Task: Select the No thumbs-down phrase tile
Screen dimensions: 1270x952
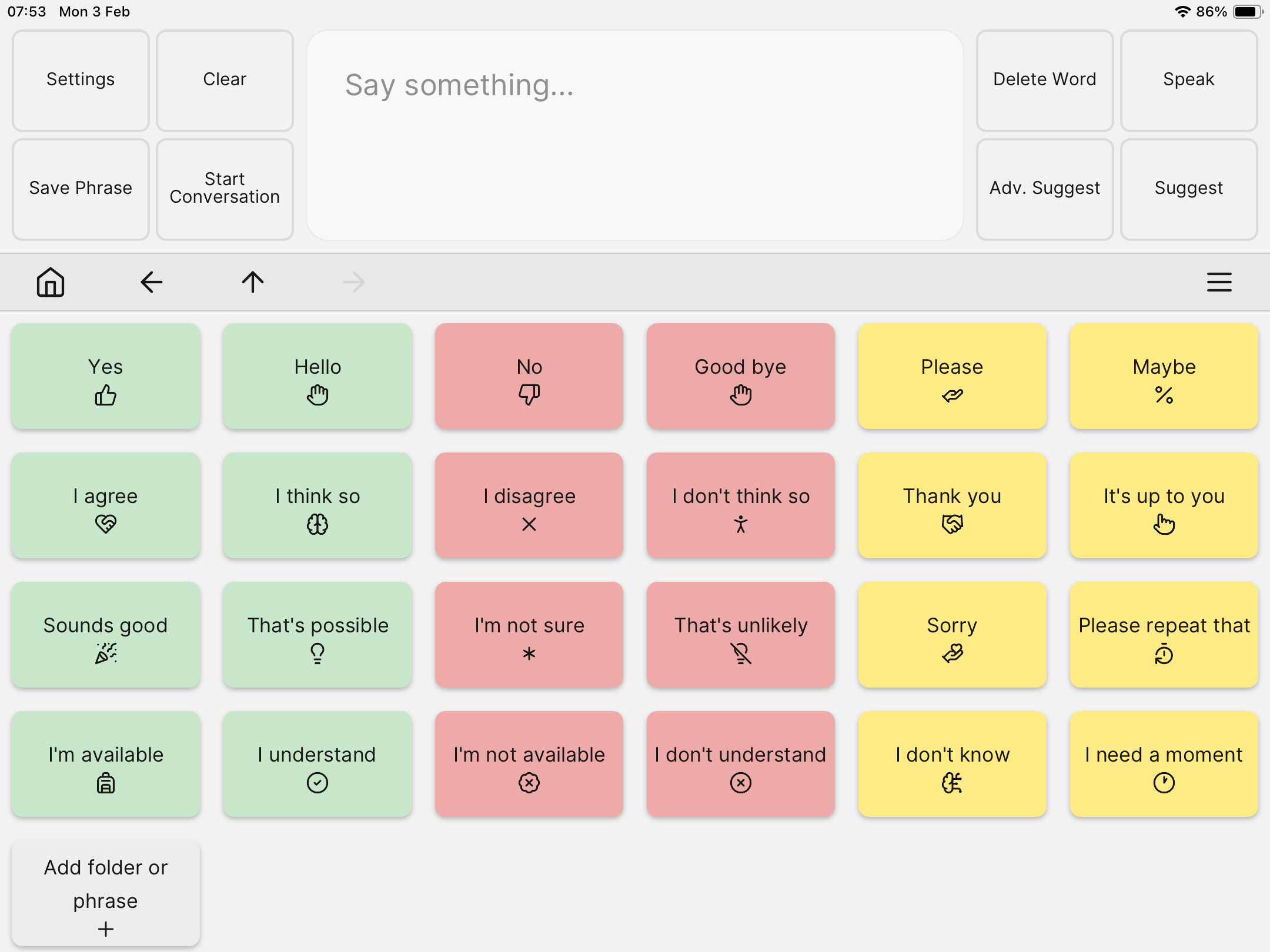Action: pyautogui.click(x=529, y=376)
